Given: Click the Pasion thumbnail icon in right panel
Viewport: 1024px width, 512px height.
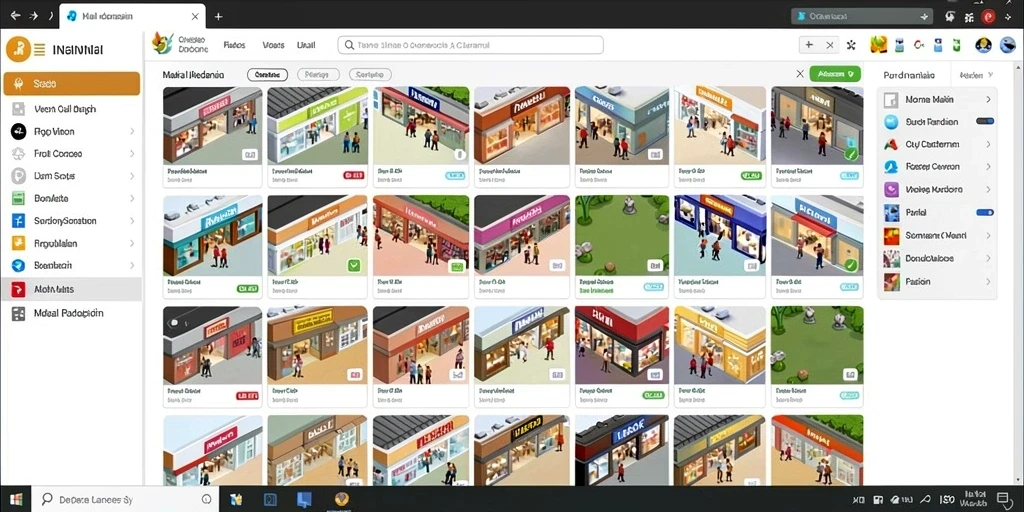Looking at the screenshot, I should [x=891, y=281].
